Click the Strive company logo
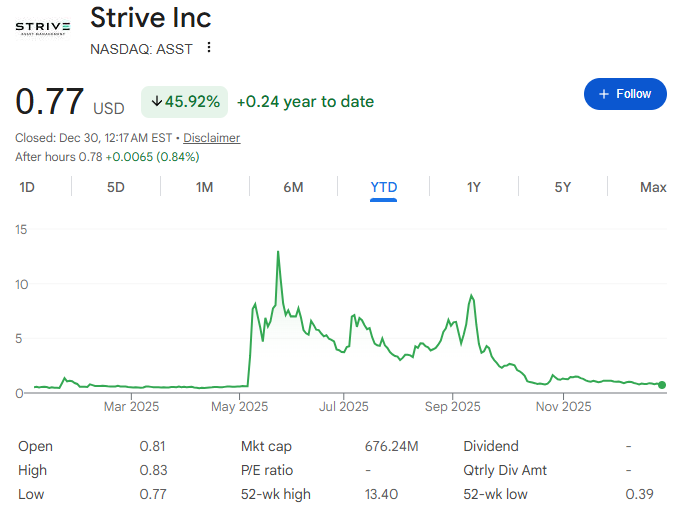 pos(43,28)
